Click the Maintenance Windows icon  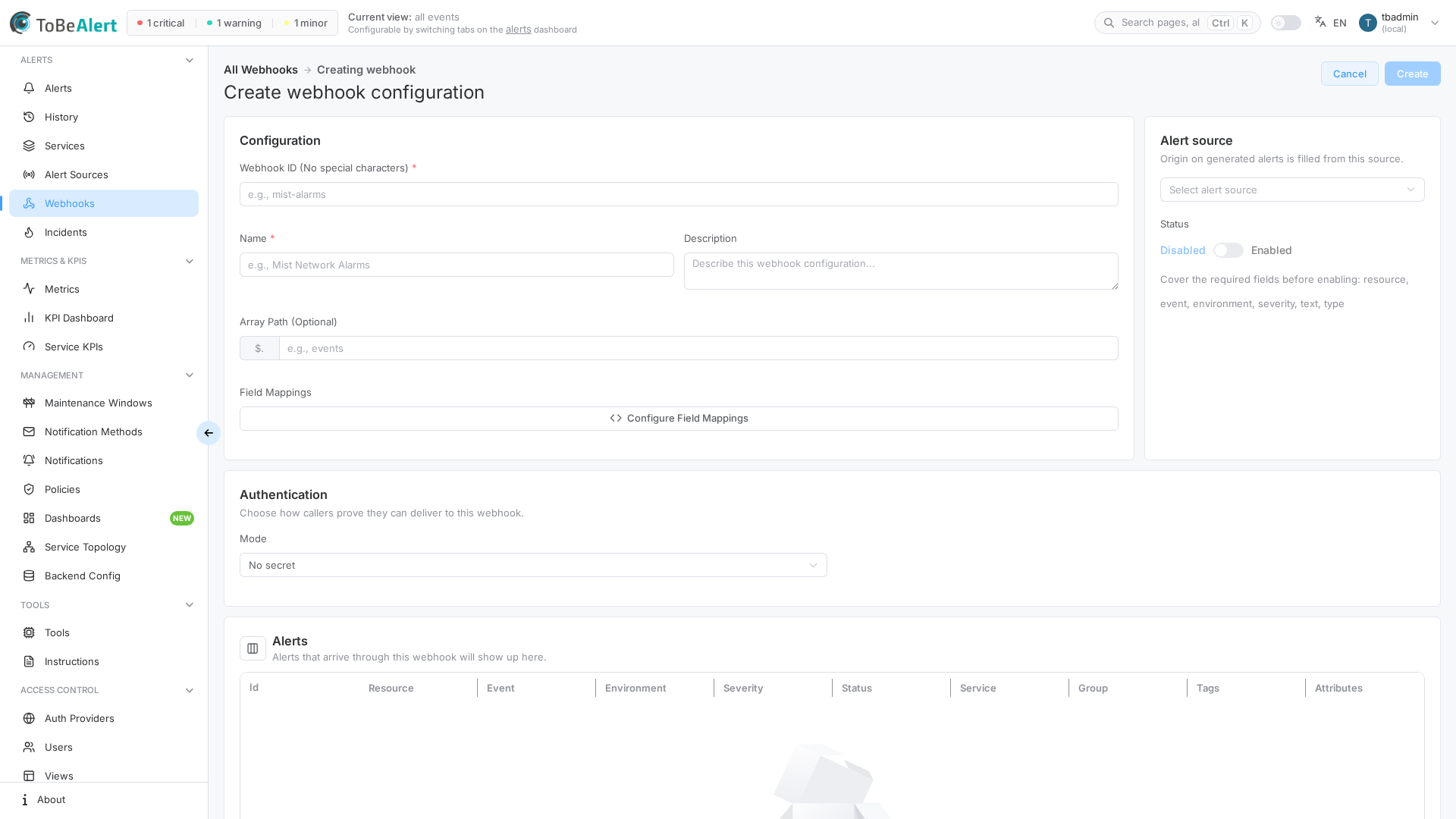[29, 403]
